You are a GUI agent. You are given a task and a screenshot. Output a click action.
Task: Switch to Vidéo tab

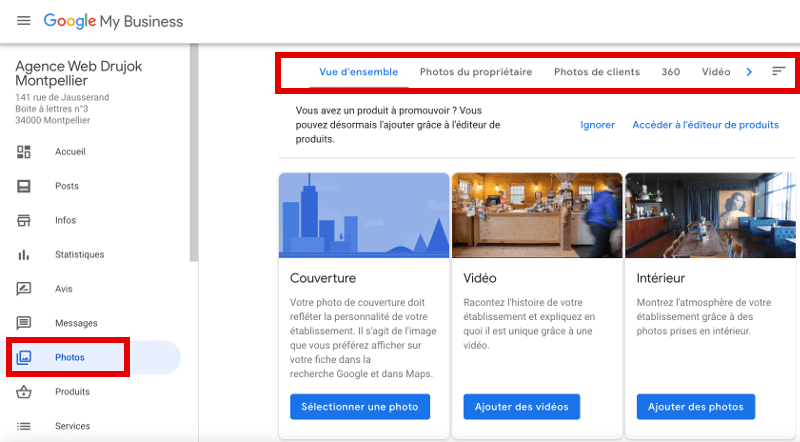click(x=716, y=72)
